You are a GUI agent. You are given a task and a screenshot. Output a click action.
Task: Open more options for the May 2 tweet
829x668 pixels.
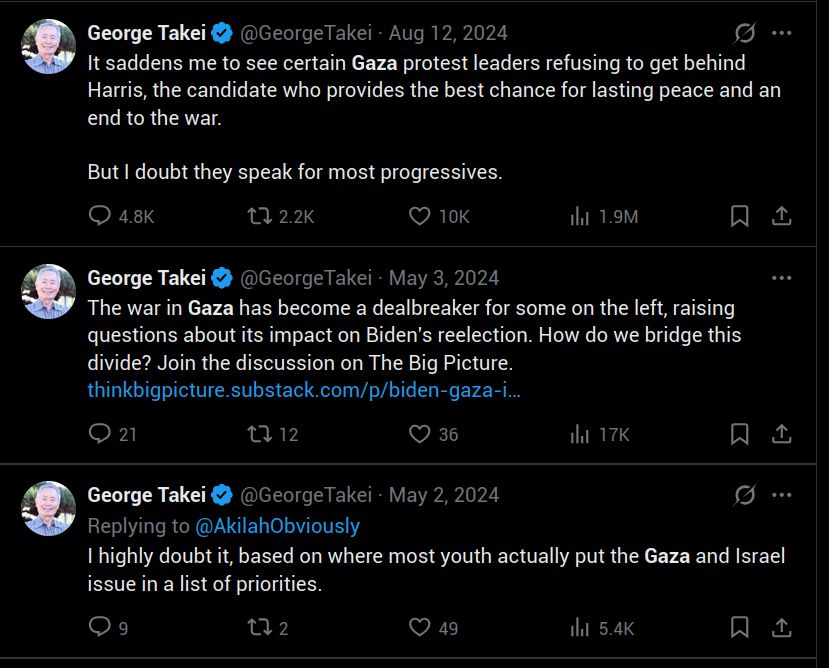pyautogui.click(x=783, y=494)
